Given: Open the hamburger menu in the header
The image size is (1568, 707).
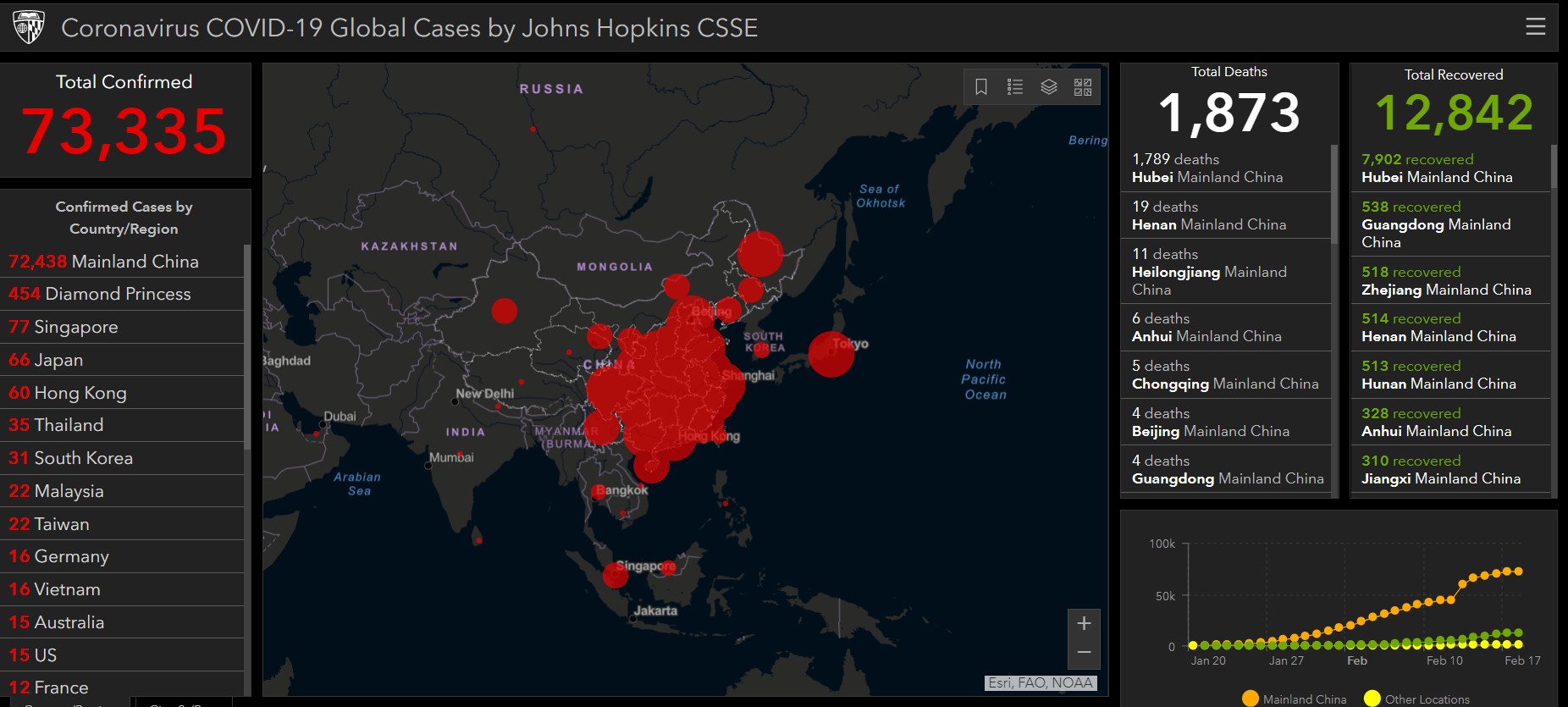Looking at the screenshot, I should pos(1535,27).
